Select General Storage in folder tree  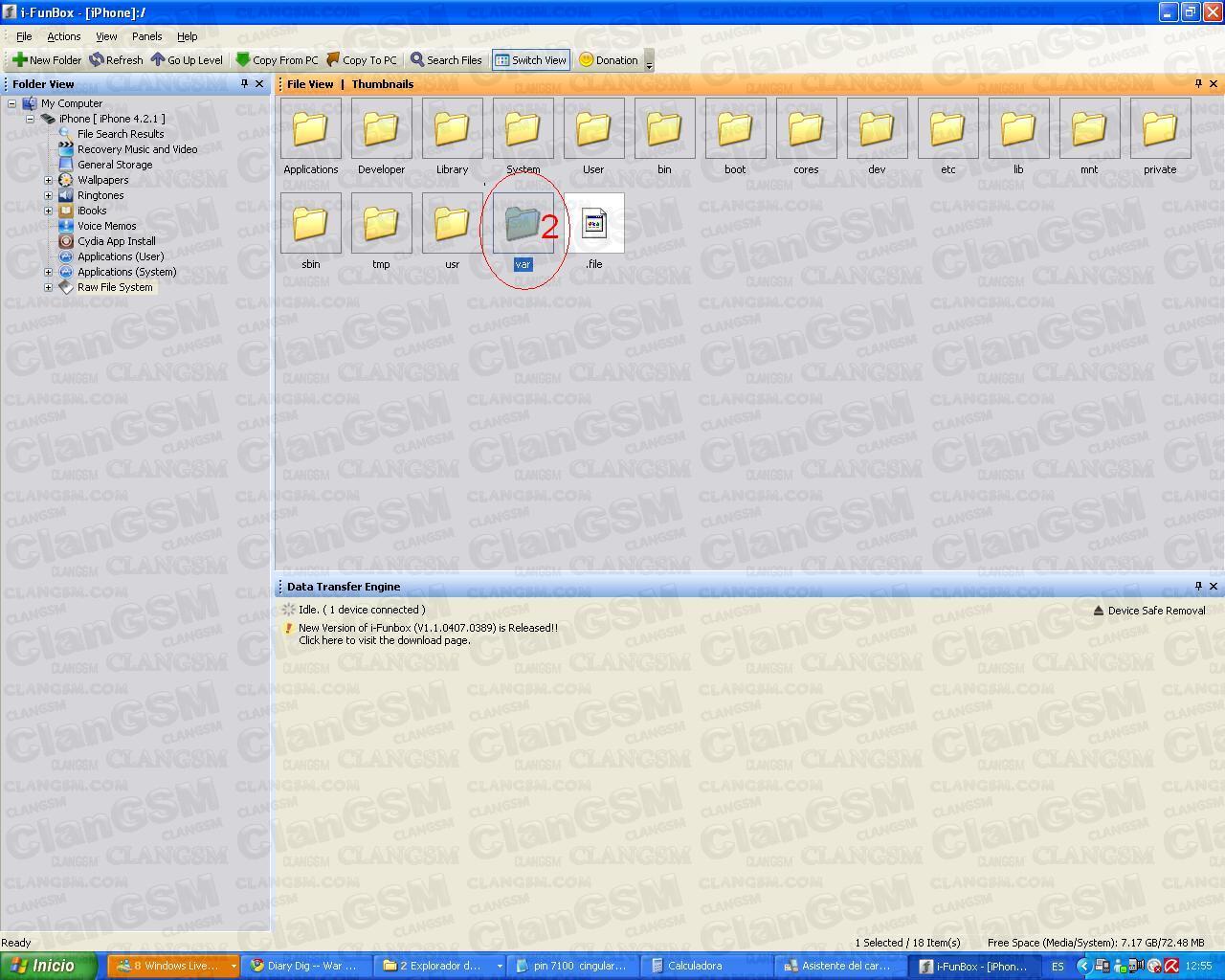(x=114, y=165)
